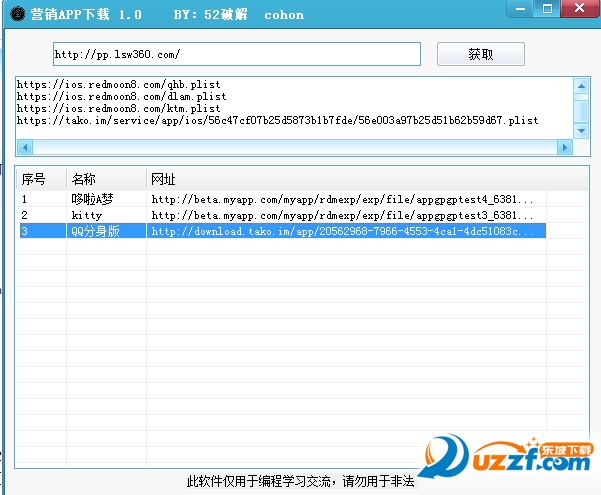The width and height of the screenshot is (601, 495).
Task: Click the serial number 2 cell
Action: click(x=41, y=215)
